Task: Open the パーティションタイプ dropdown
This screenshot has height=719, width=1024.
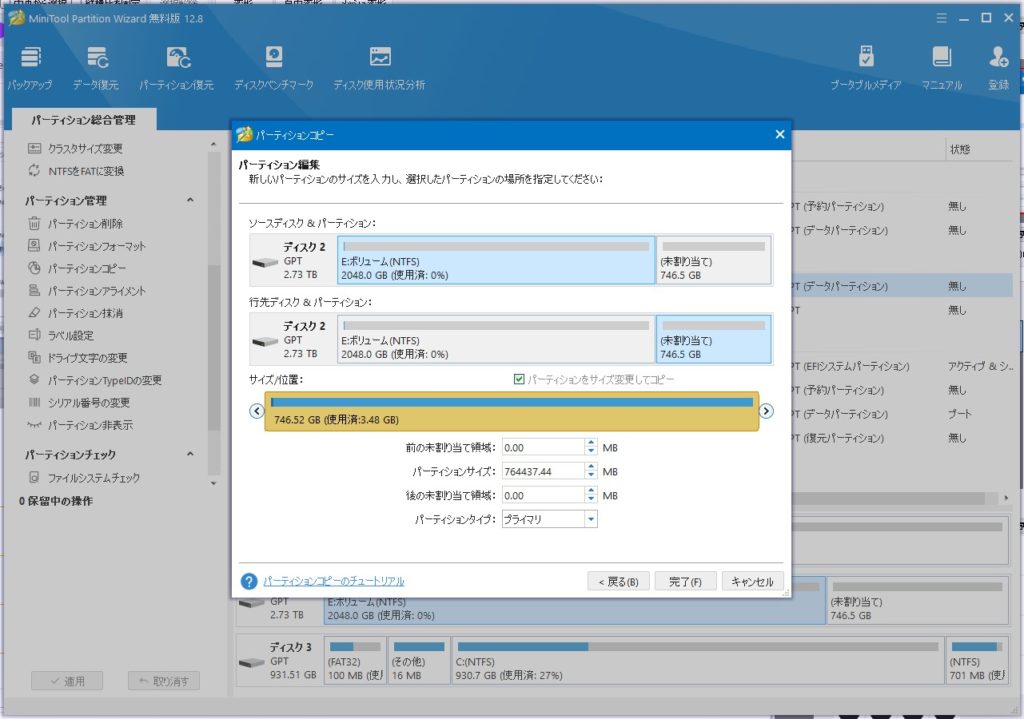Action: click(549, 519)
